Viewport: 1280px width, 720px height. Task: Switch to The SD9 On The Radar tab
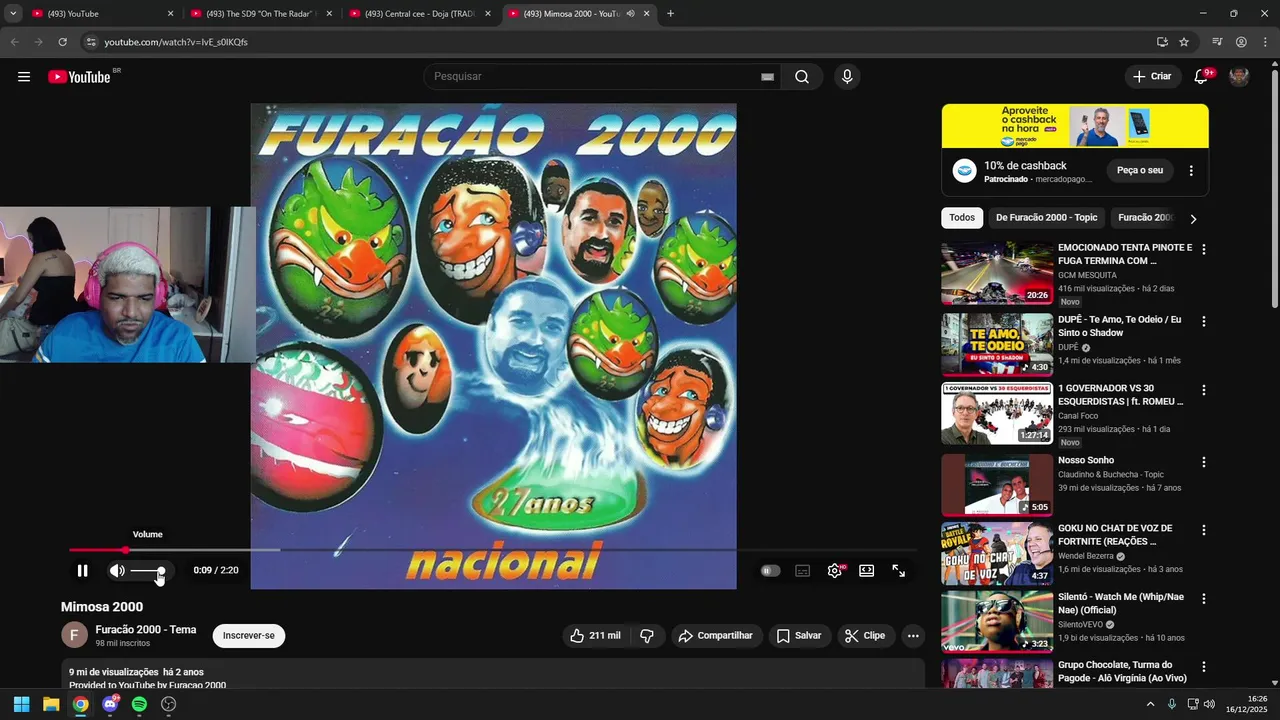261,14
